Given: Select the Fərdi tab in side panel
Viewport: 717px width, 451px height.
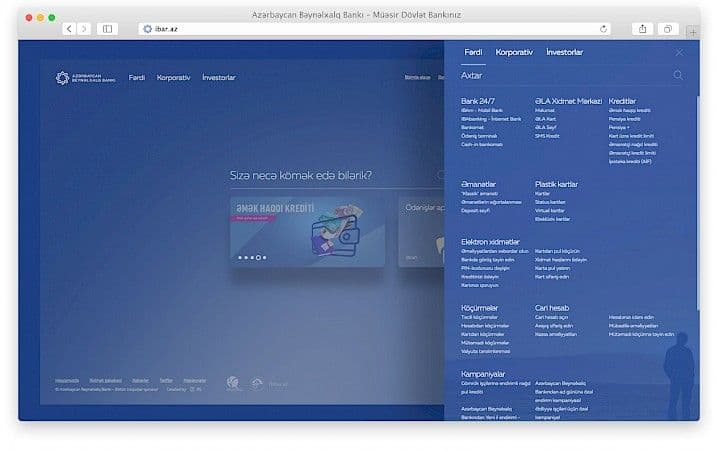Looking at the screenshot, I should click(x=473, y=52).
